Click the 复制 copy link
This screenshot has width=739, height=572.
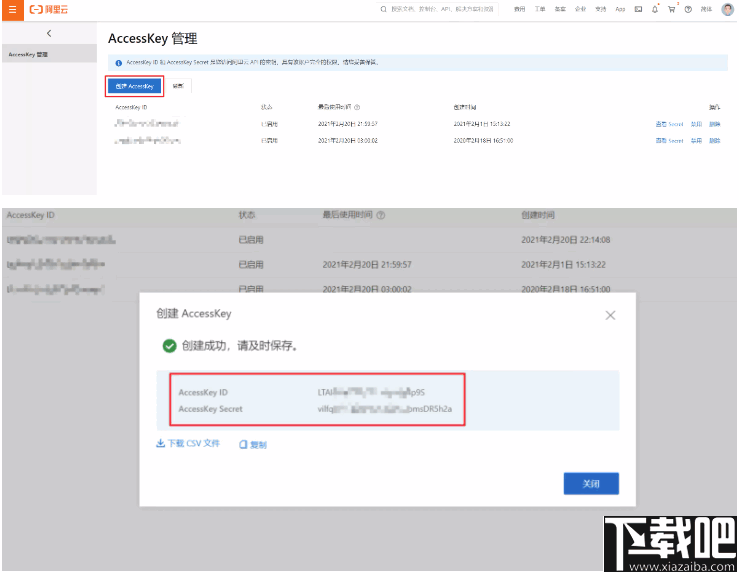coord(253,444)
